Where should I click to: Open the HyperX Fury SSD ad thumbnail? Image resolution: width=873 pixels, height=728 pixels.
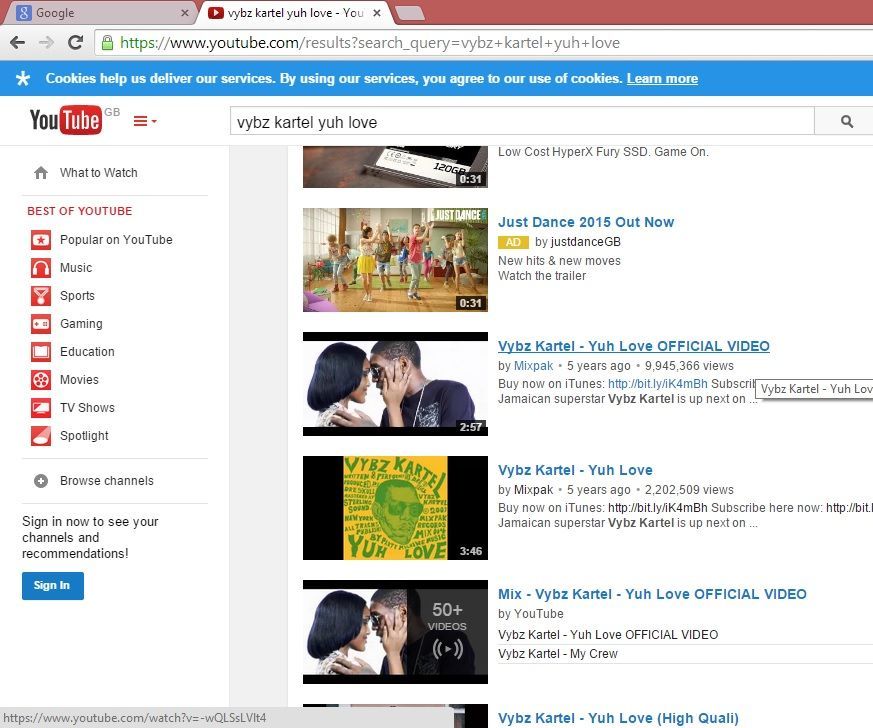[395, 167]
